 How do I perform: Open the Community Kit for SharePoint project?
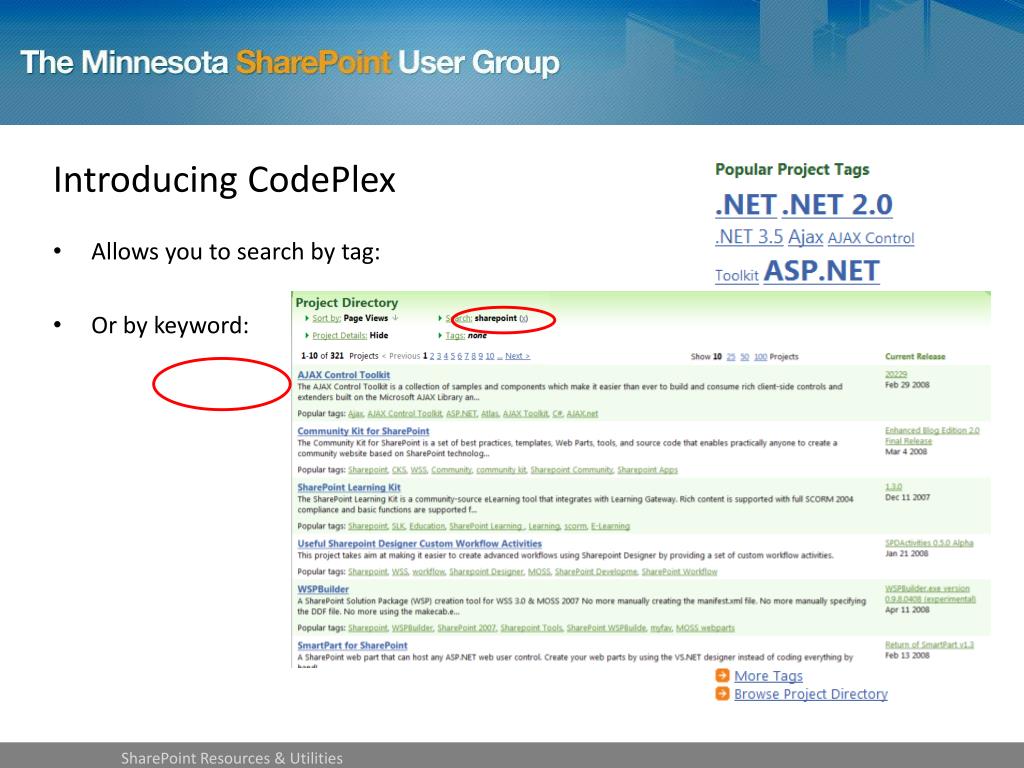click(363, 431)
